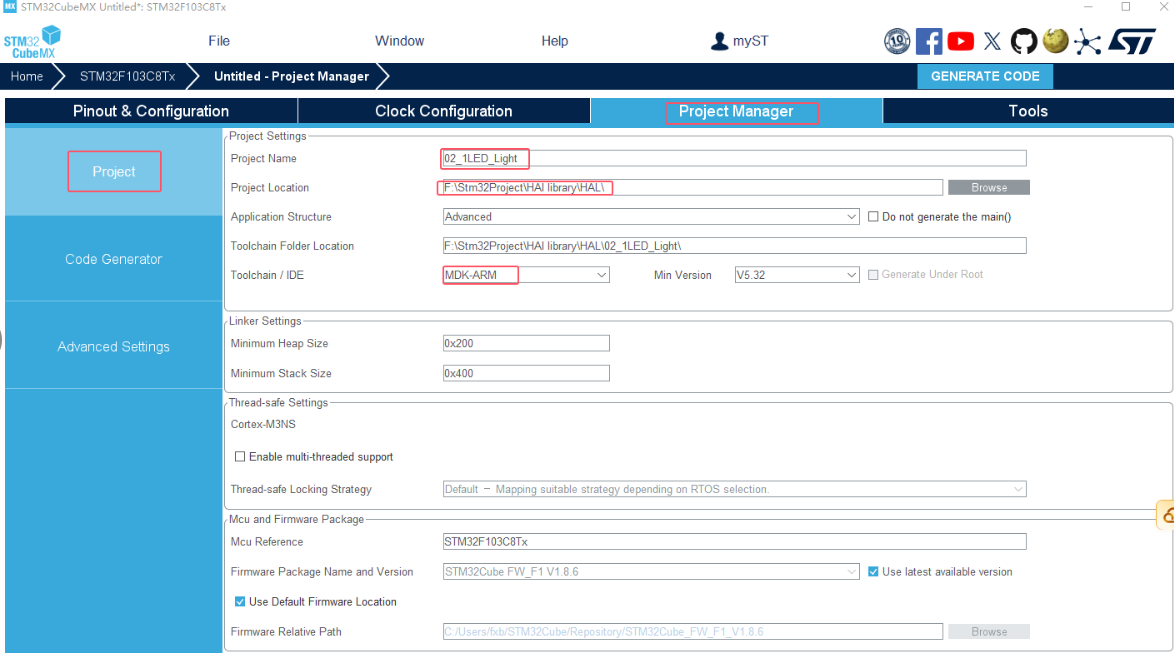Open the Min Version dropdown

tap(797, 275)
